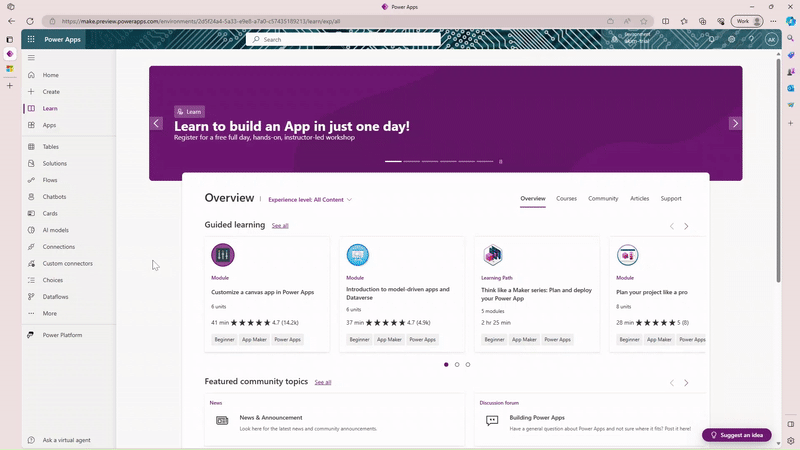The width and height of the screenshot is (800, 450).
Task: Collapse navigation with hamburger icon
Action: pyautogui.click(x=31, y=58)
